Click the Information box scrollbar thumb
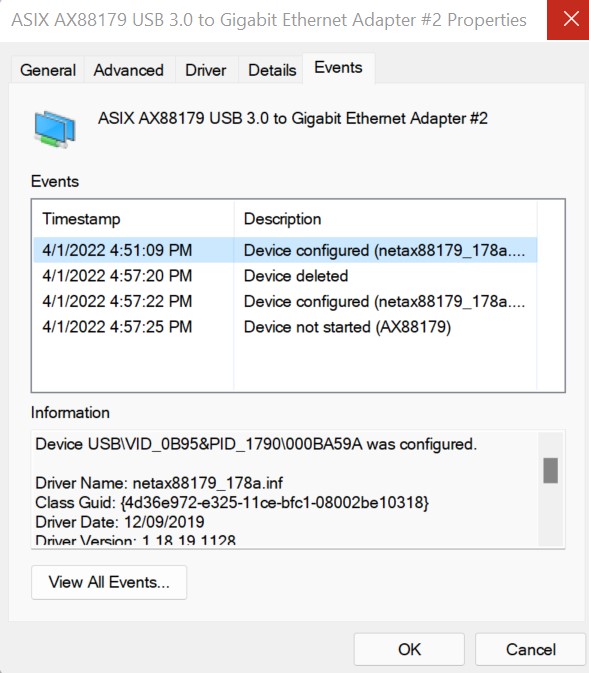 [551, 470]
